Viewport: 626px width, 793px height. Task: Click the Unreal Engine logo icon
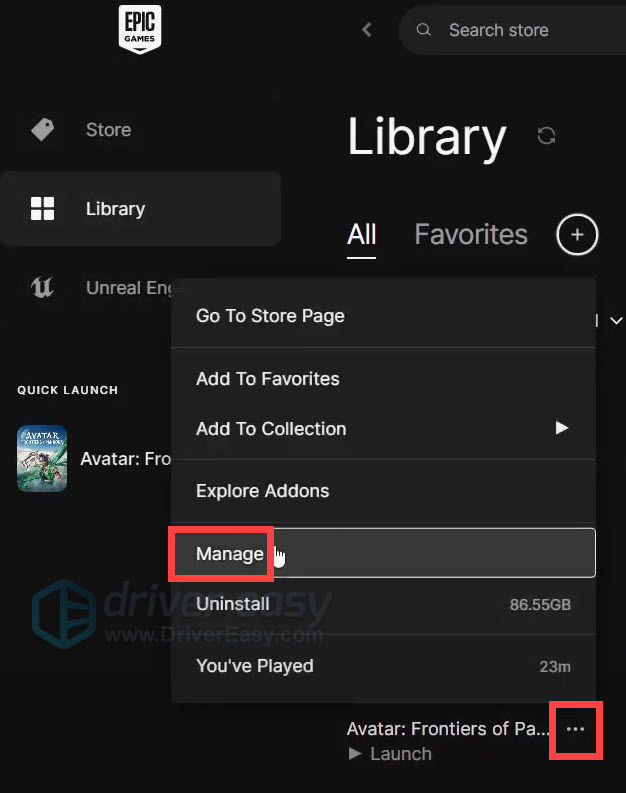42,287
